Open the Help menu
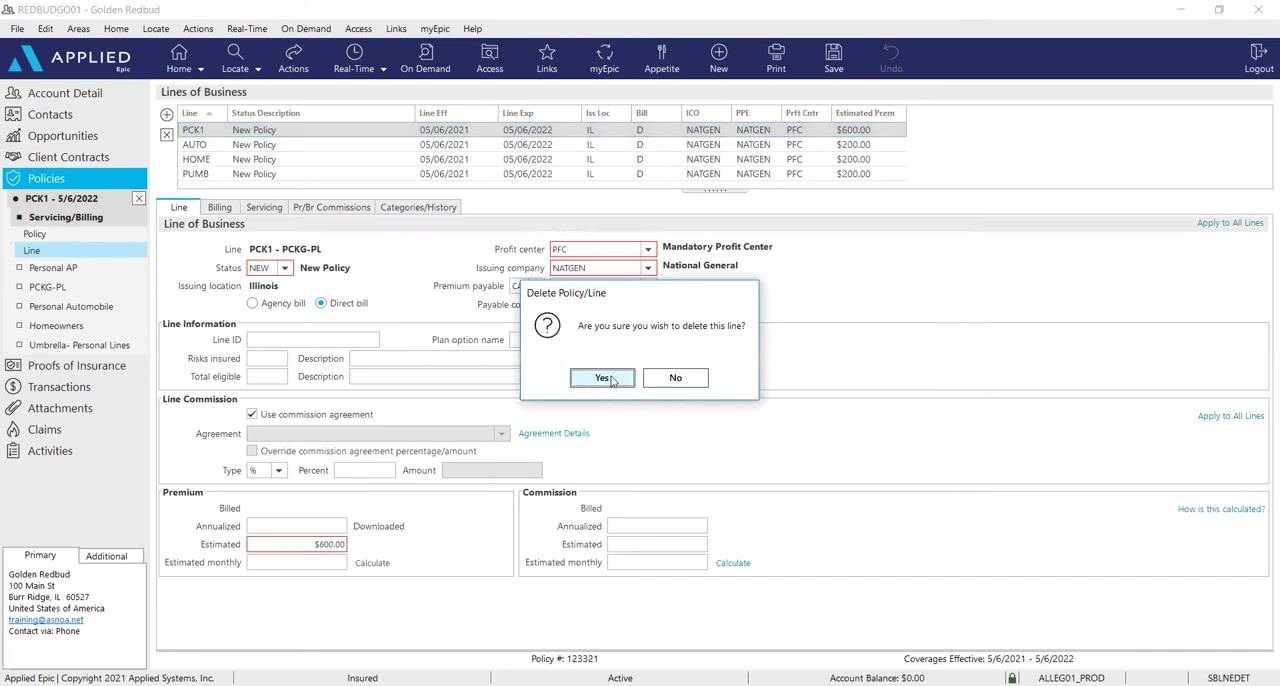The height and width of the screenshot is (686, 1280). pos(472,29)
